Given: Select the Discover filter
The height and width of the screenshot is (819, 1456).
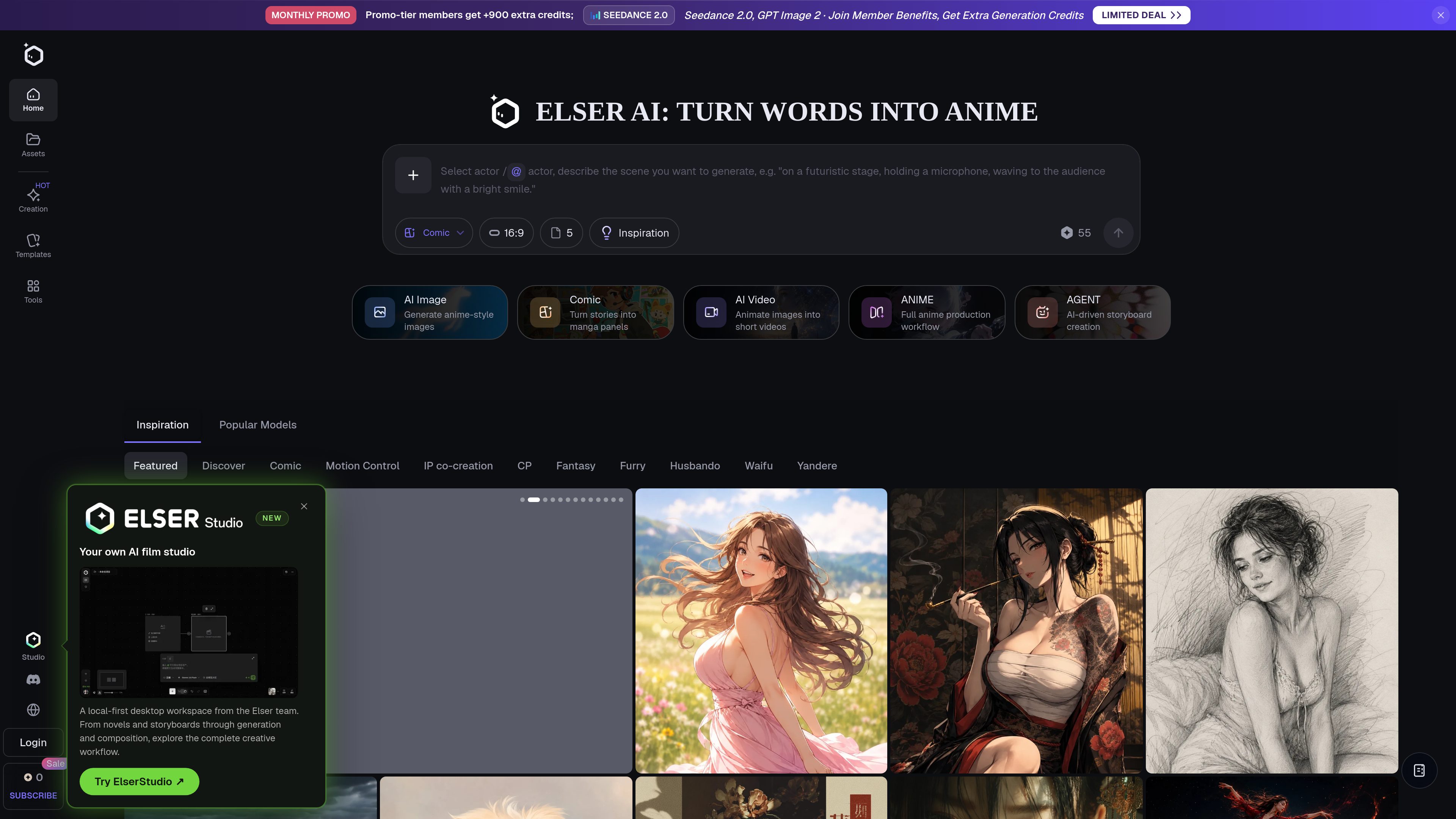Looking at the screenshot, I should click(x=224, y=466).
